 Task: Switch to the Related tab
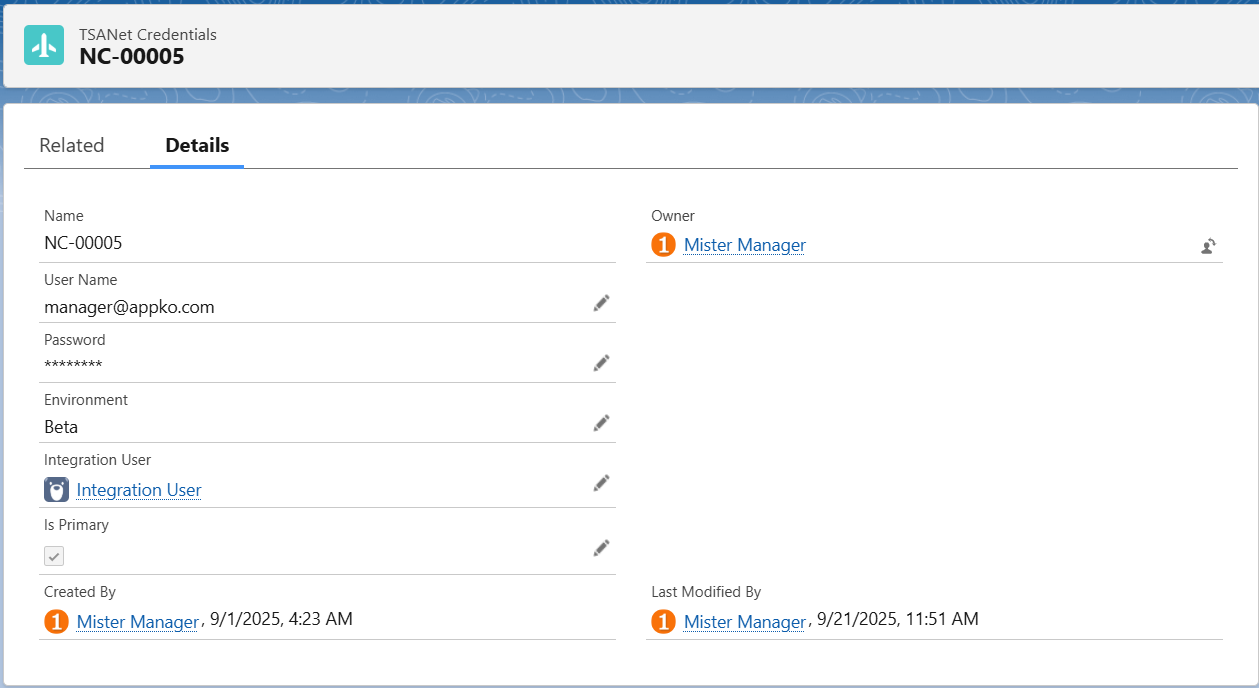pos(72,145)
